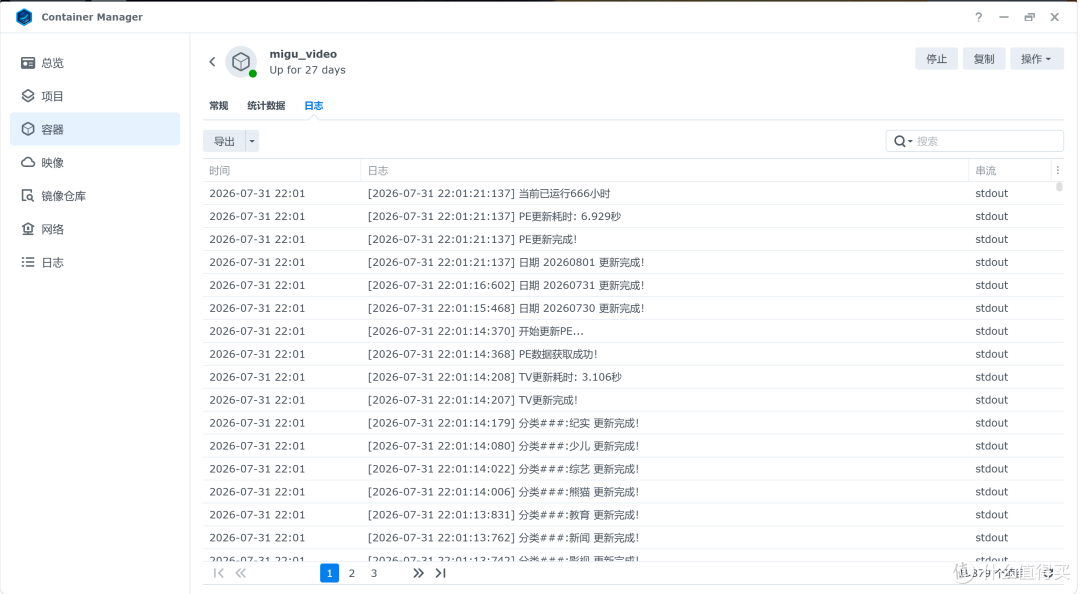Select log row 日期 20260801 更新完成
Image resolution: width=1080 pixels, height=594 pixels.
pos(633,263)
